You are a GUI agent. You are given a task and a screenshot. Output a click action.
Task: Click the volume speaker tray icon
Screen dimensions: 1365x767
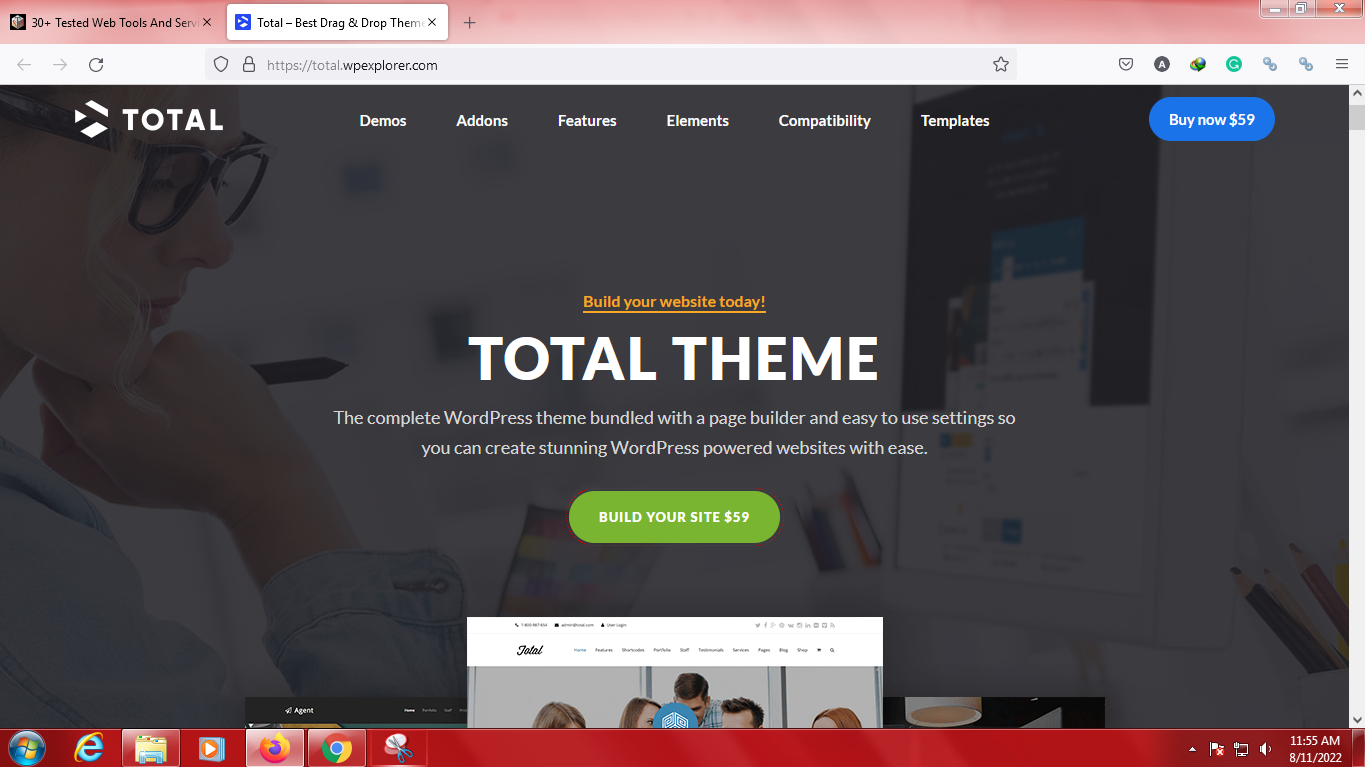pos(1265,749)
